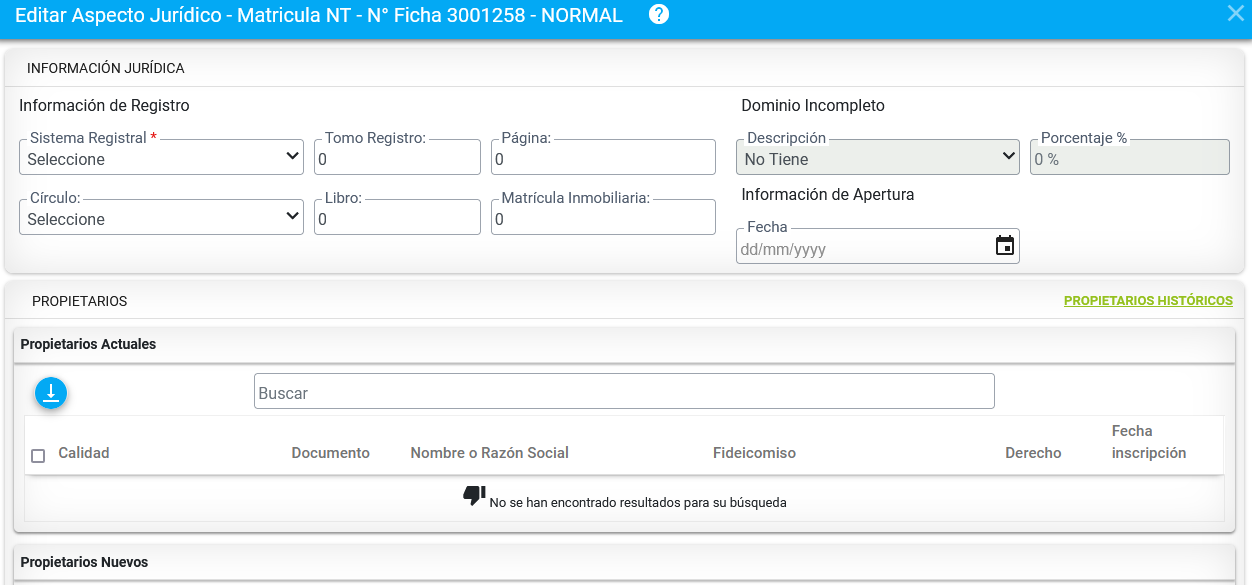Image resolution: width=1252 pixels, height=585 pixels.
Task: Click the Propietarios Nuevos panel header
Action: [625, 562]
